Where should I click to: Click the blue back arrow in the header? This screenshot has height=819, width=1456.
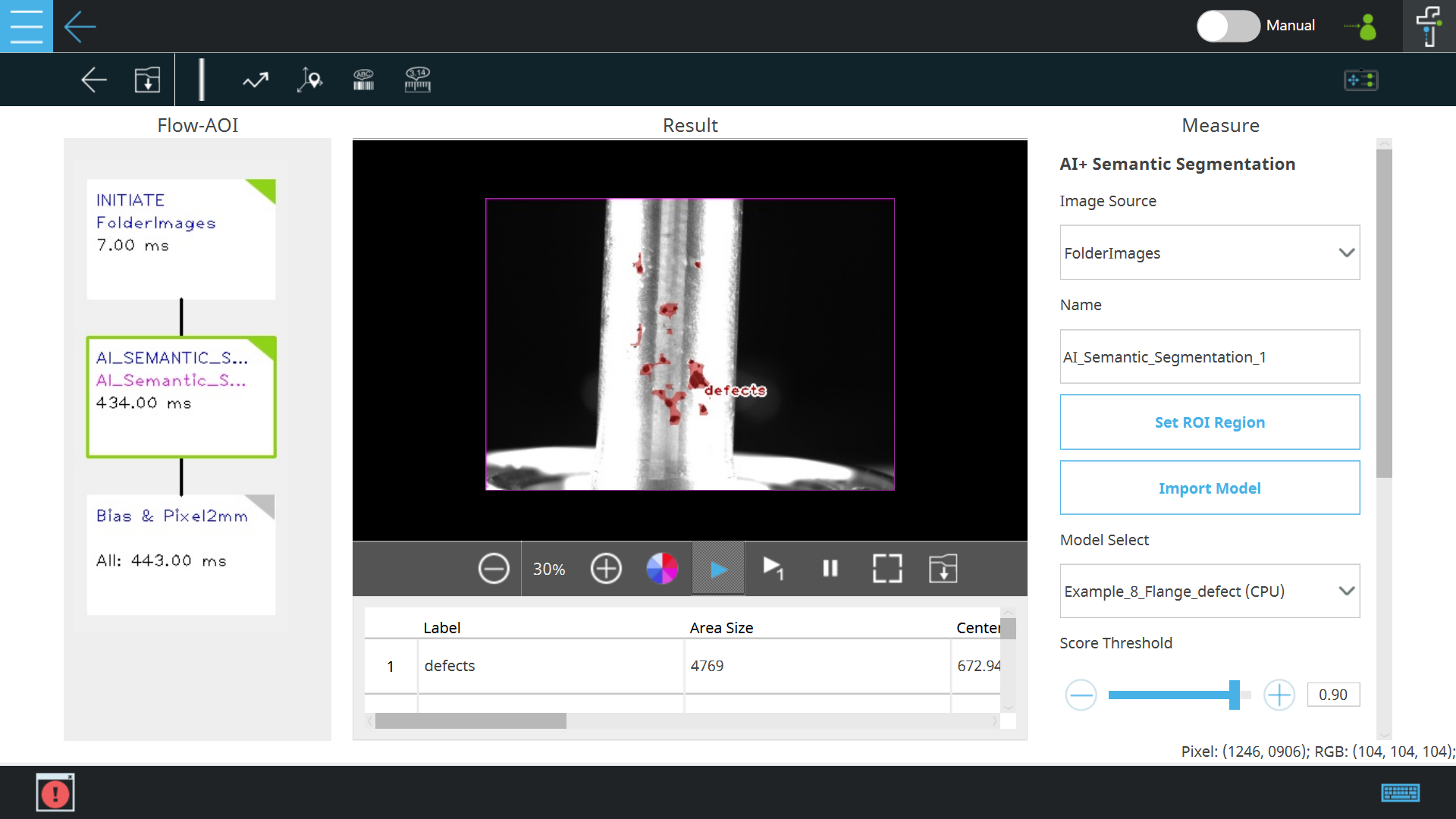coord(80,27)
